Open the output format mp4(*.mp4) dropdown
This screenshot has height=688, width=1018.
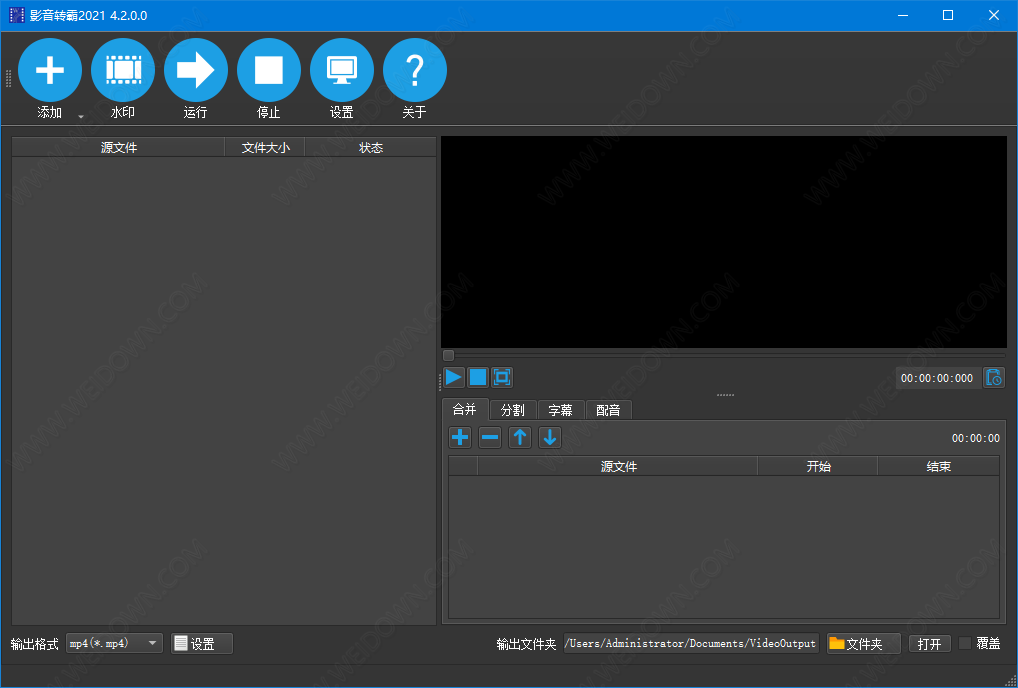tap(114, 643)
